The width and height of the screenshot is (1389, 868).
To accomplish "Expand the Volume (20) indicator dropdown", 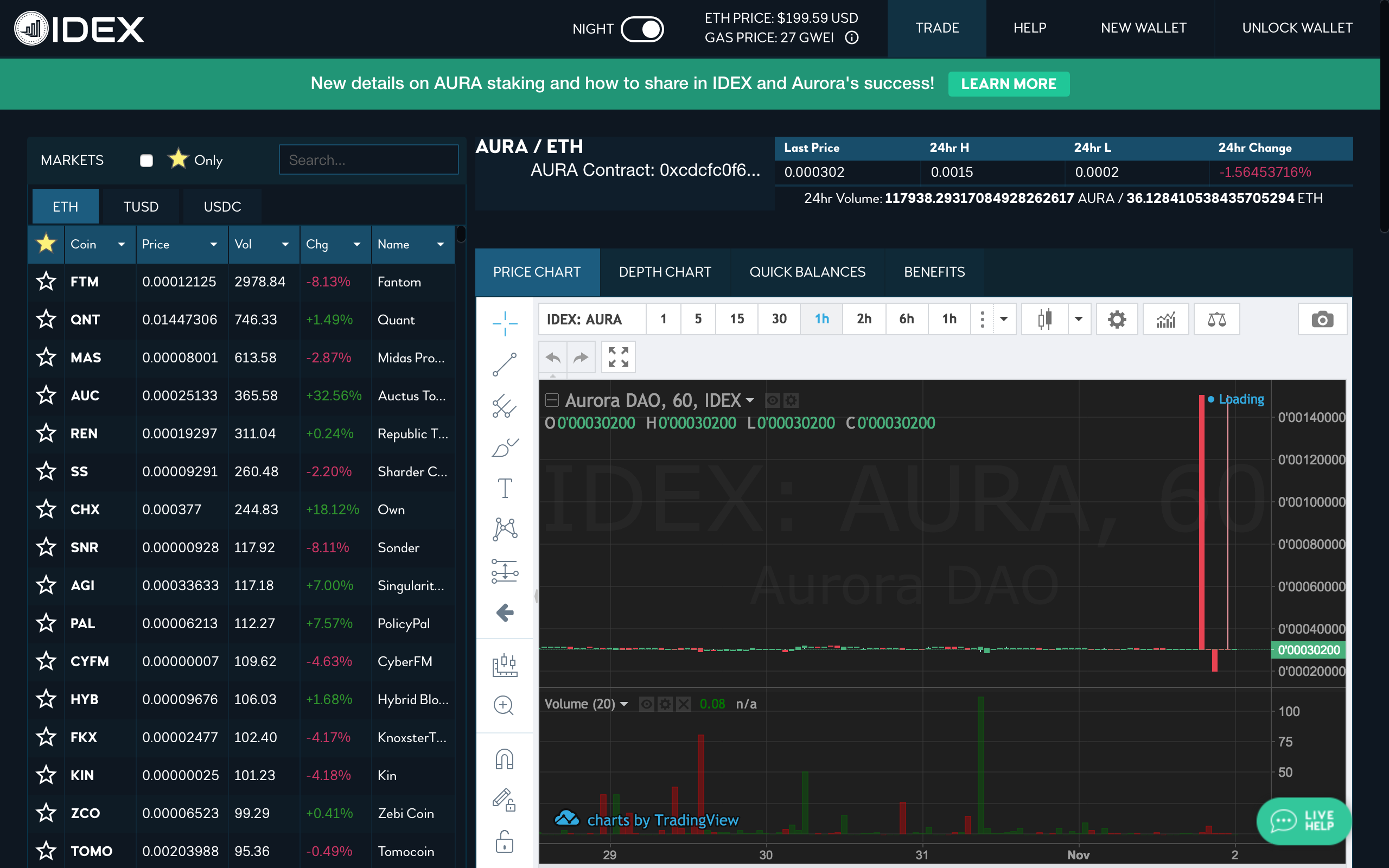I will 625,704.
